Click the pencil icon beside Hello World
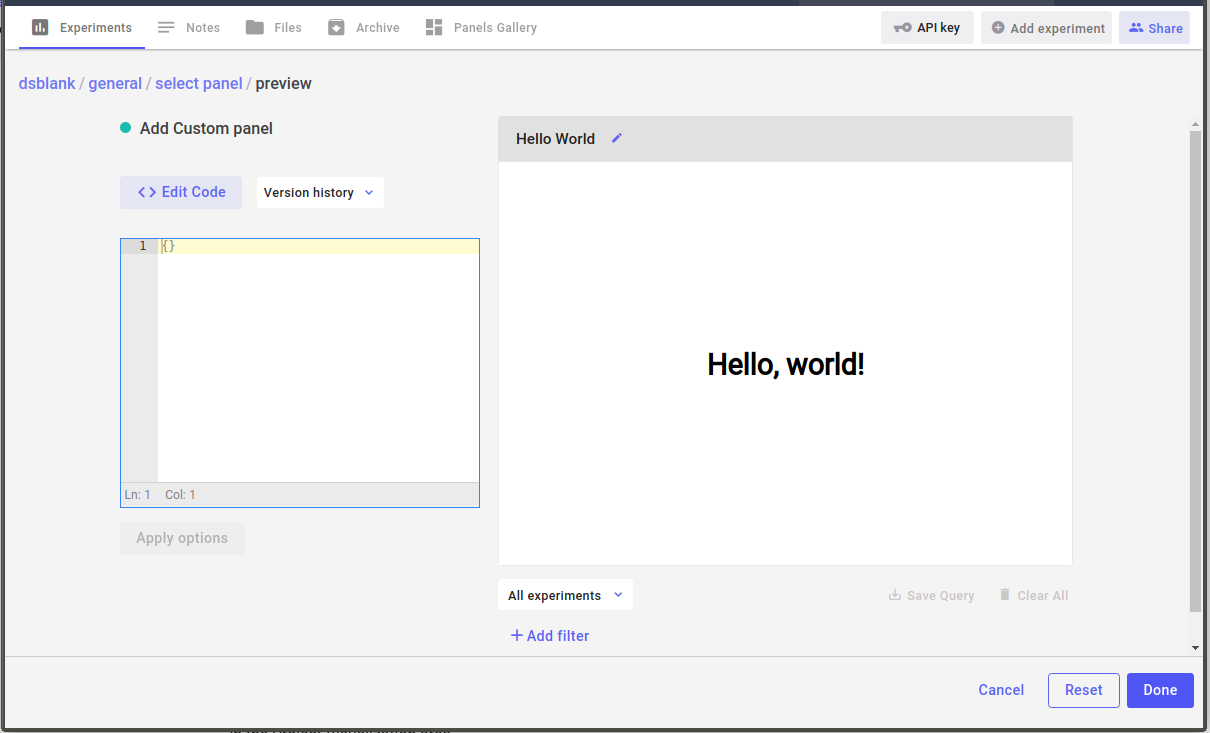This screenshot has width=1210, height=733. coord(617,138)
